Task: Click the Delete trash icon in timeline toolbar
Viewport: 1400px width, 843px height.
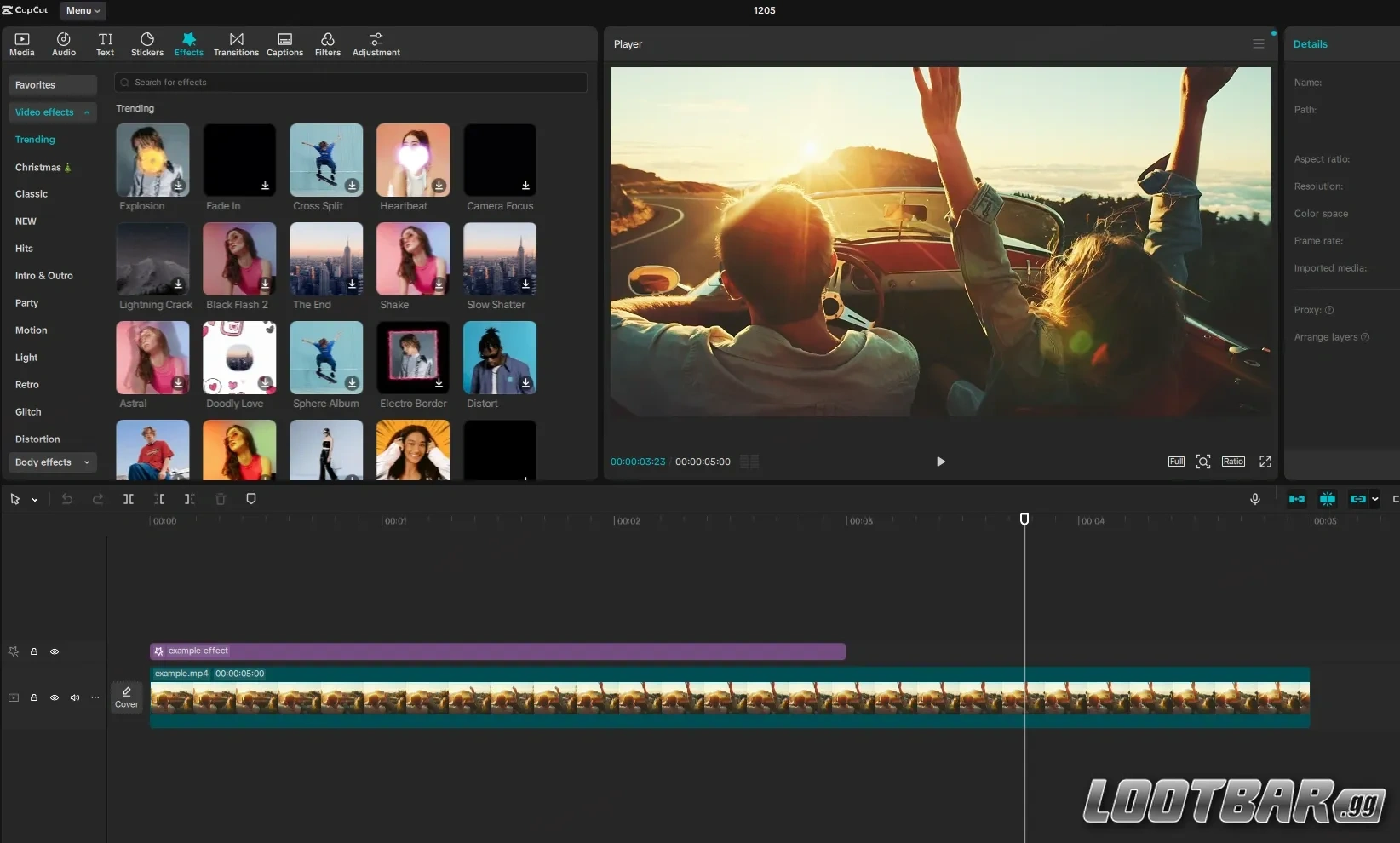Action: (221, 499)
